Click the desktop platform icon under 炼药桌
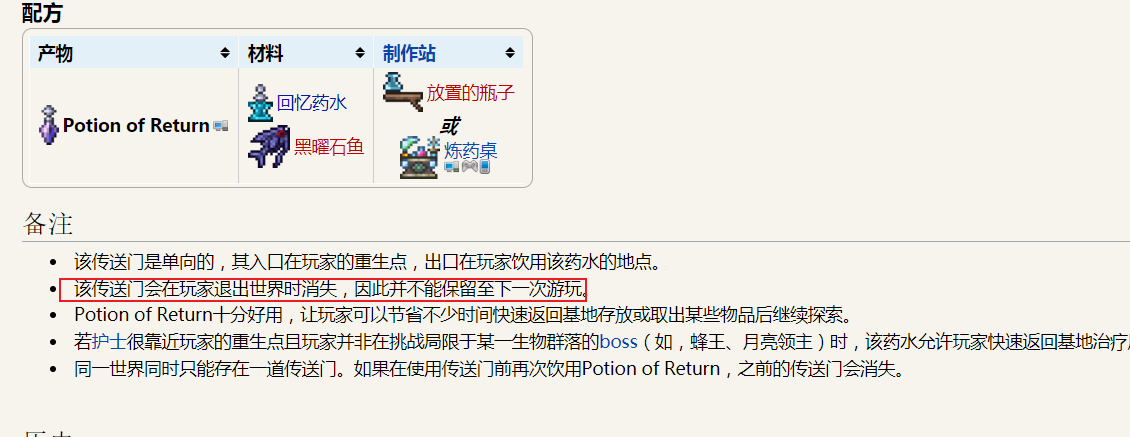Screen dimensions: 1130x437 (x=451, y=167)
